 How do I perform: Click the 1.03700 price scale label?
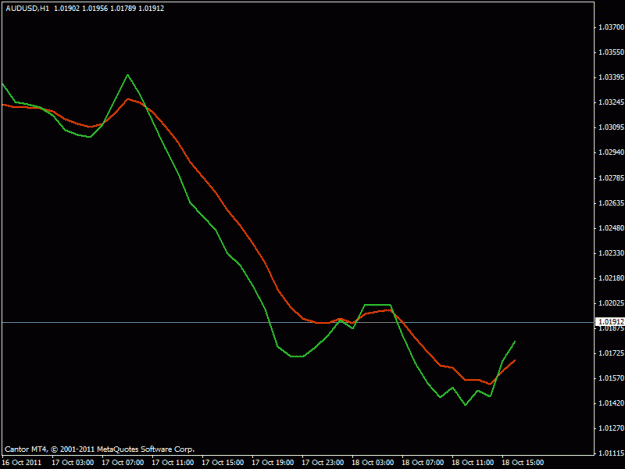pyautogui.click(x=611, y=27)
